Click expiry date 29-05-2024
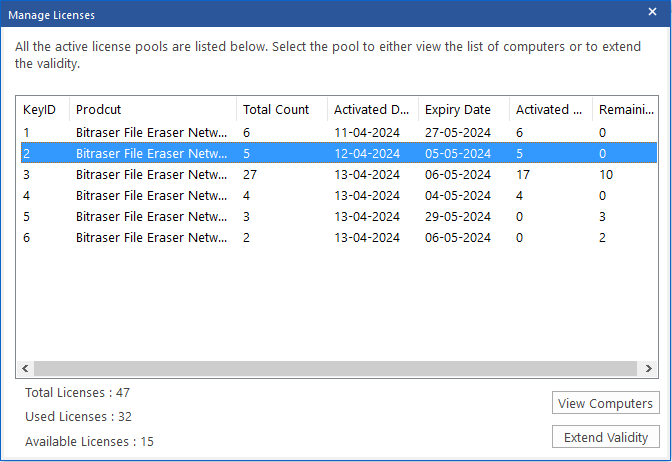 point(458,216)
